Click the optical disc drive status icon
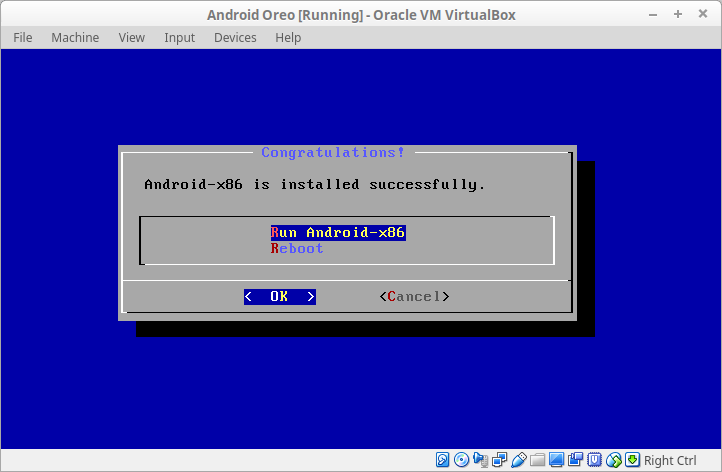Screen dimensions: 722x472 461,460
